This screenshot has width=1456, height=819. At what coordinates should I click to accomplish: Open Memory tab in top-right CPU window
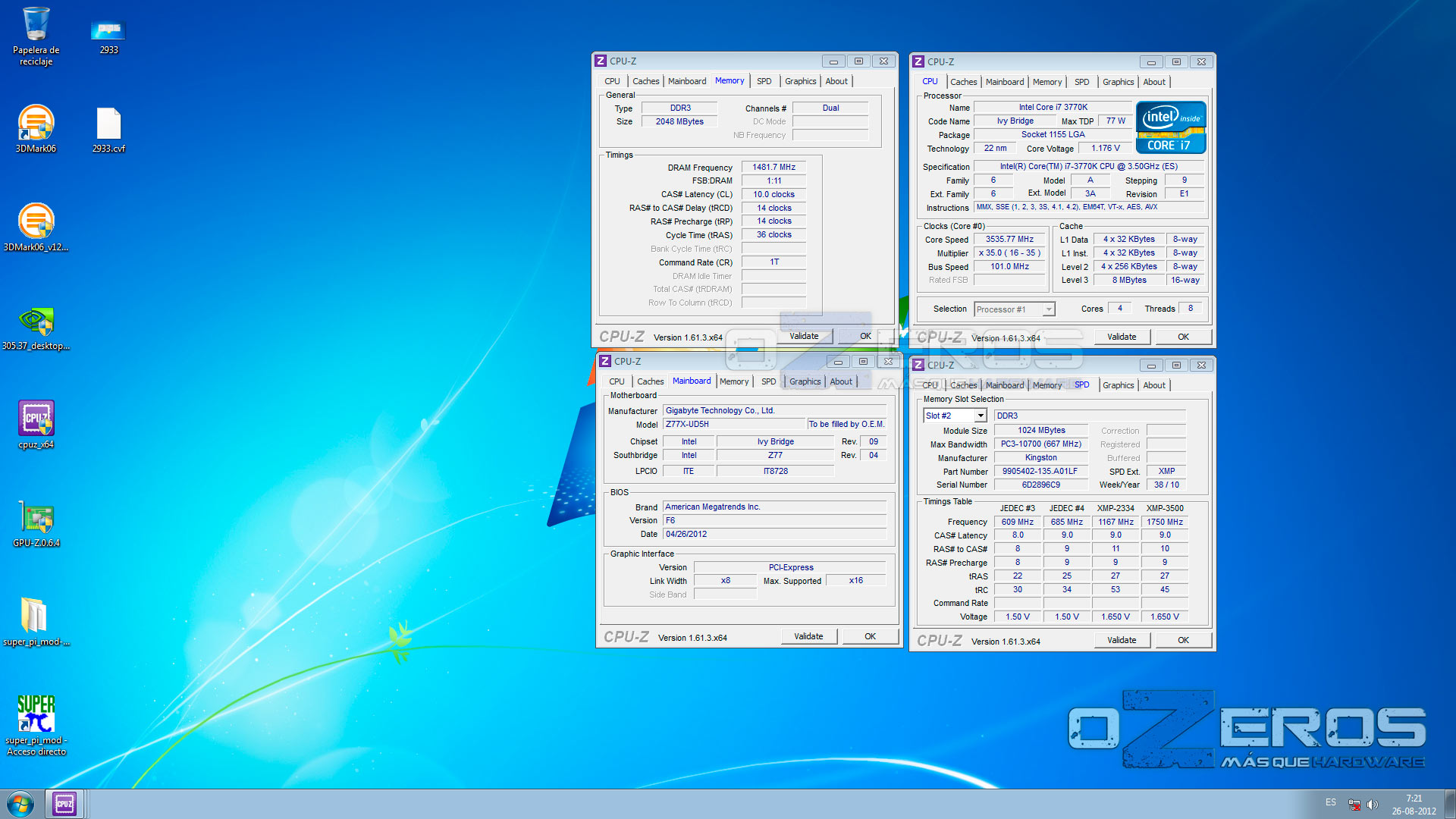click(1047, 82)
